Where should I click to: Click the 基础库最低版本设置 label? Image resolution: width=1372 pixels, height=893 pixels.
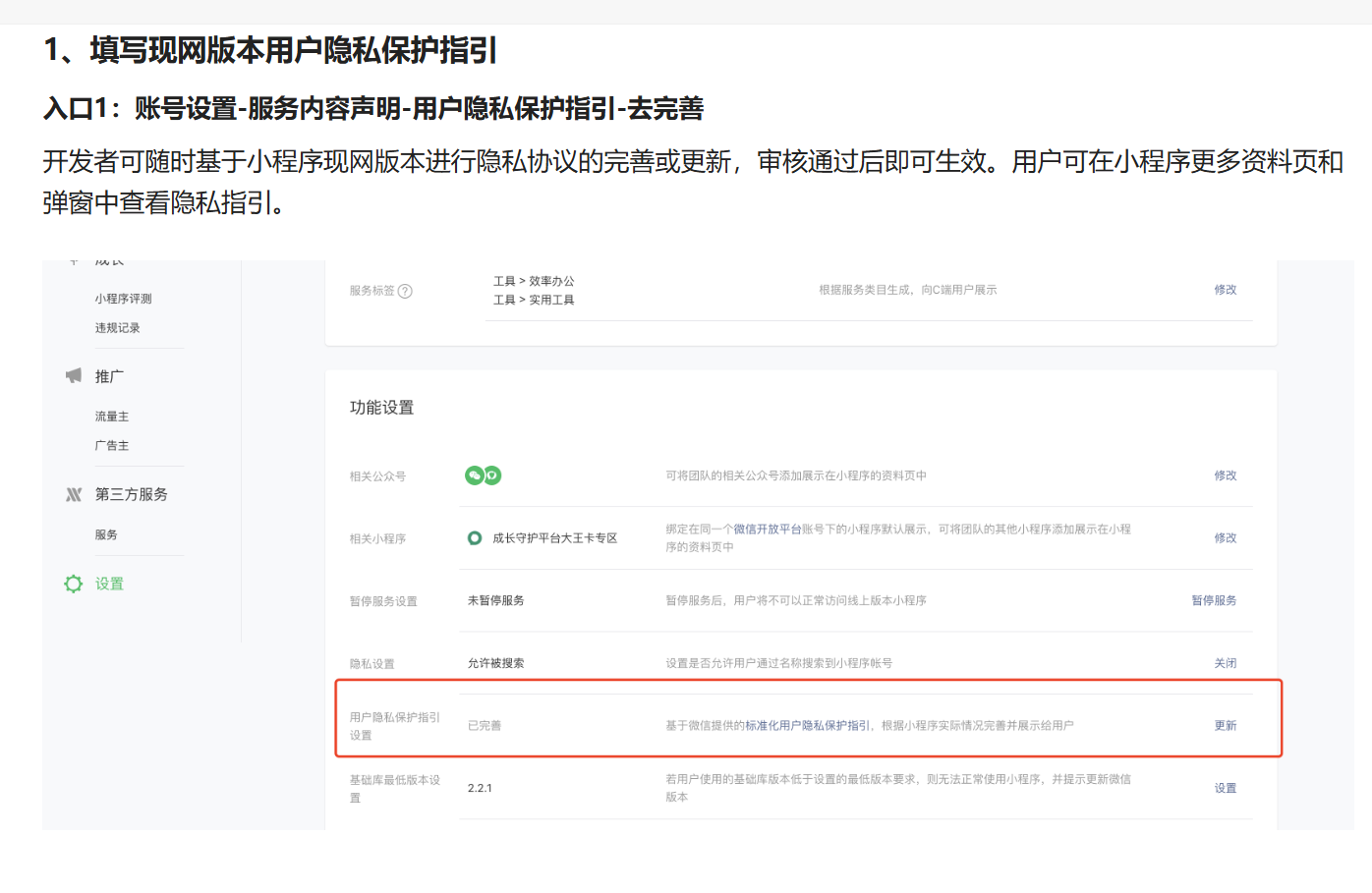click(x=395, y=789)
